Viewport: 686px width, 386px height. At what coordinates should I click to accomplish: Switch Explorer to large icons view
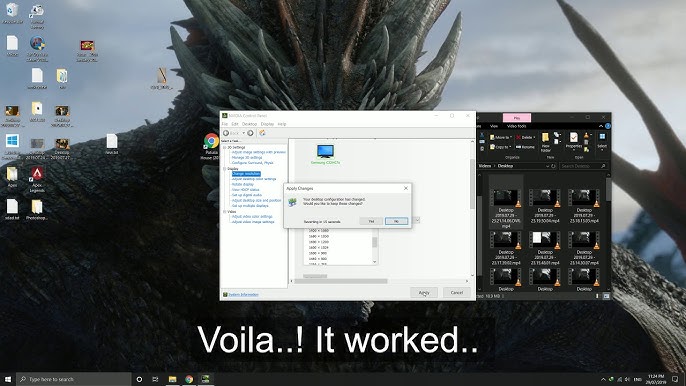pos(606,296)
